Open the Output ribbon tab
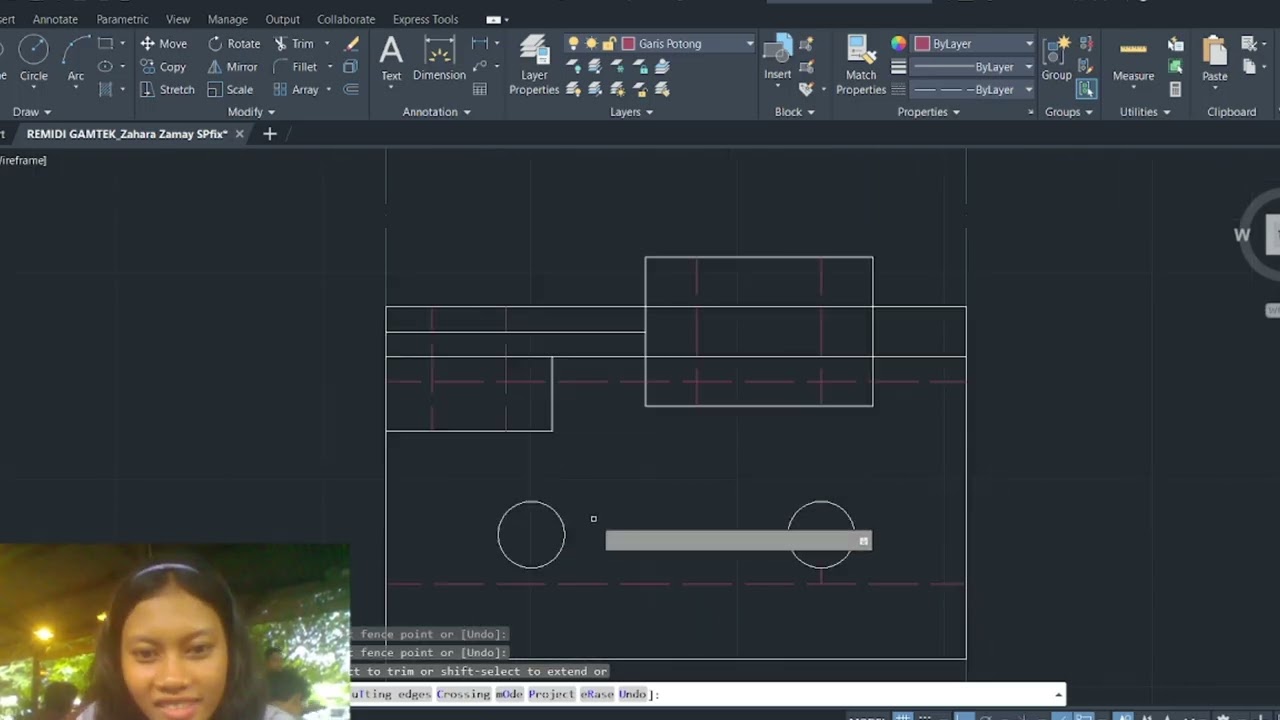 coord(283,19)
